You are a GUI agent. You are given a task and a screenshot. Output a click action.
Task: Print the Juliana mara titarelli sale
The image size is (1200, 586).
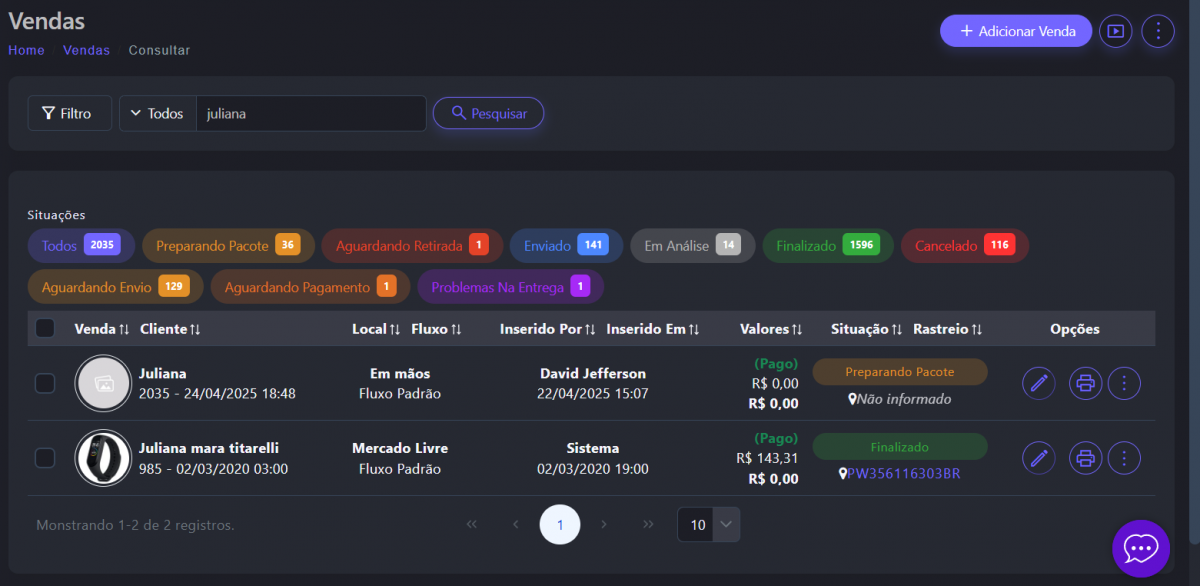pos(1085,458)
